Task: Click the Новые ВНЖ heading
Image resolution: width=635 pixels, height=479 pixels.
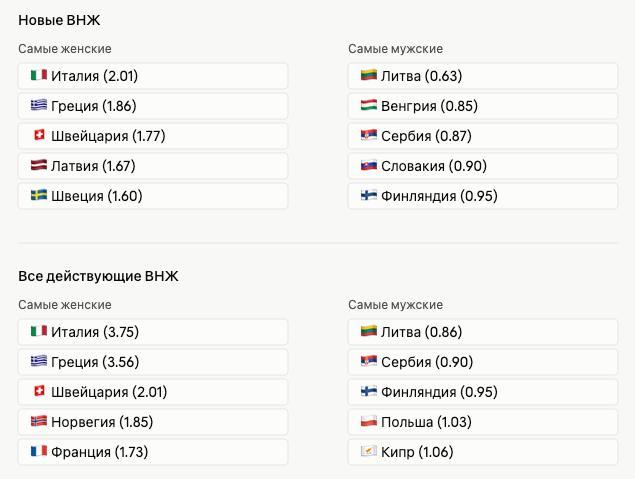Action: tap(59, 20)
